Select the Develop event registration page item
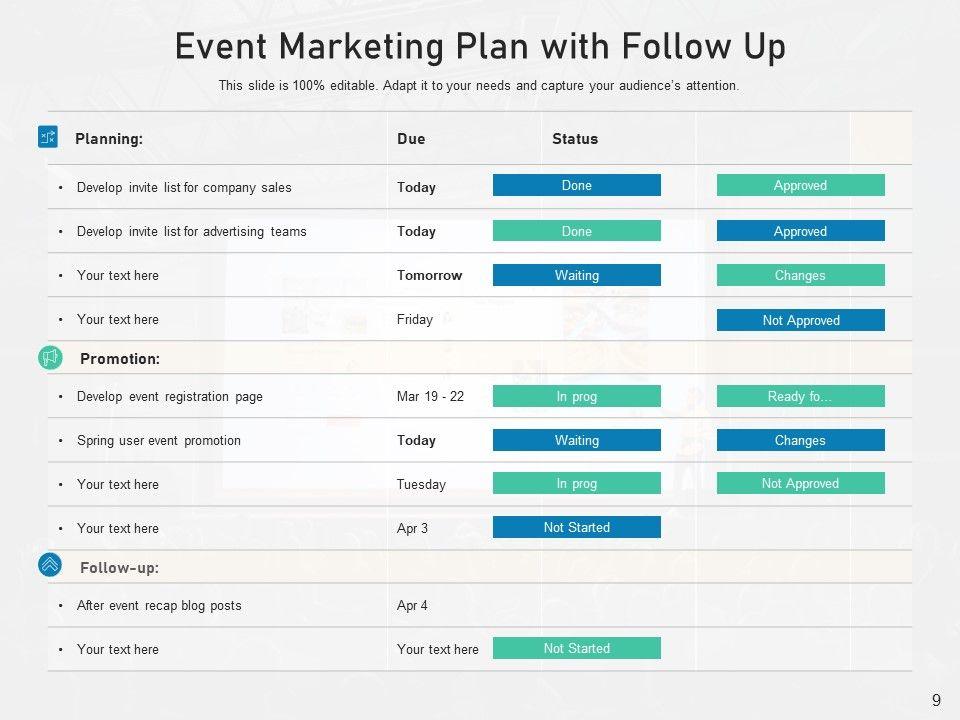Image resolution: width=960 pixels, height=720 pixels. pyautogui.click(x=170, y=396)
